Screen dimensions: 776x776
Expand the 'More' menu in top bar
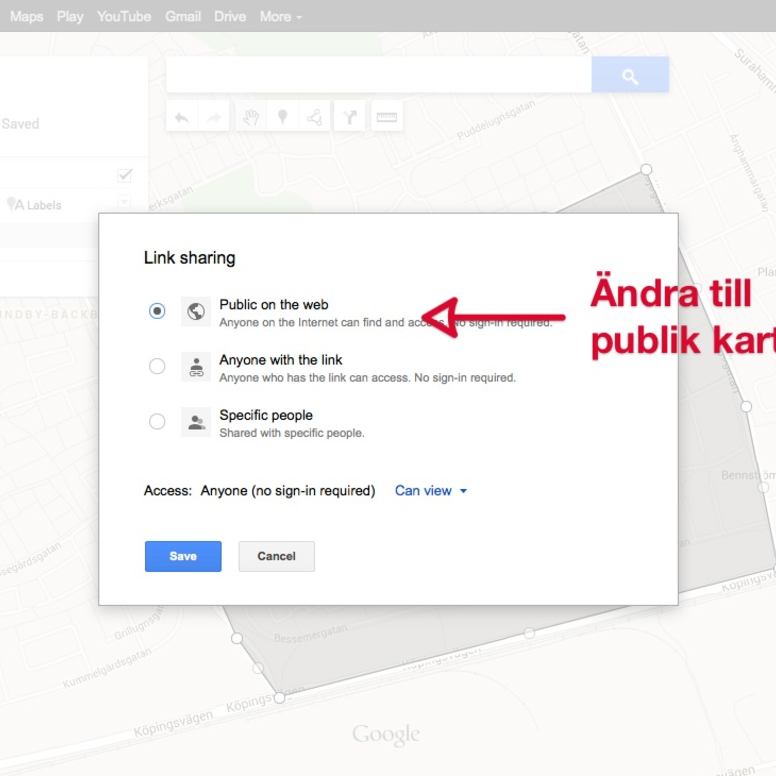[x=280, y=16]
